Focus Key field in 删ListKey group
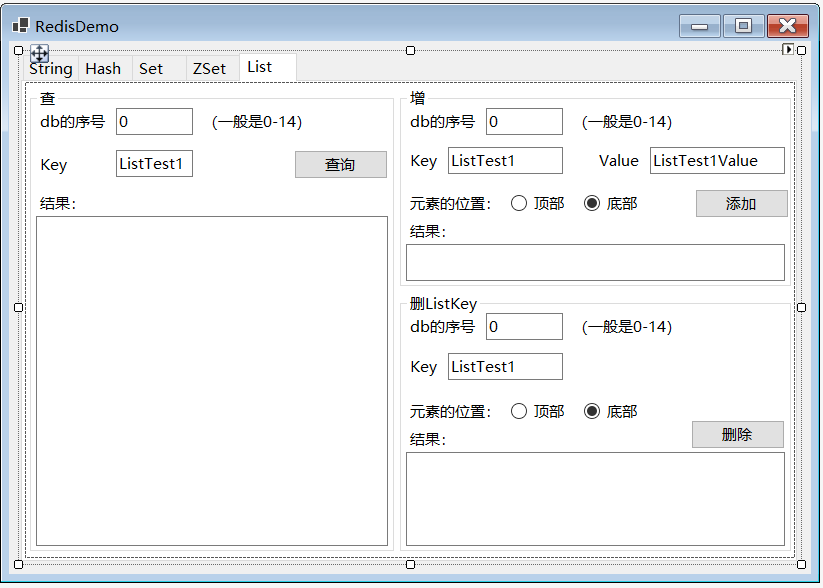This screenshot has height=588, width=823. coord(505,366)
